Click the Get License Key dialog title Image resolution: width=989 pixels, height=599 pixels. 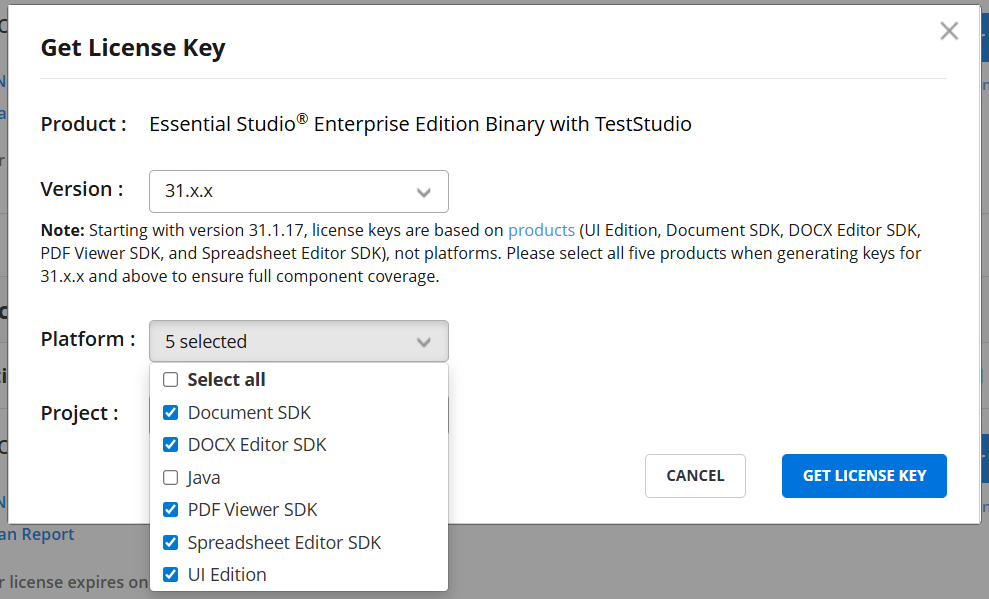point(133,47)
